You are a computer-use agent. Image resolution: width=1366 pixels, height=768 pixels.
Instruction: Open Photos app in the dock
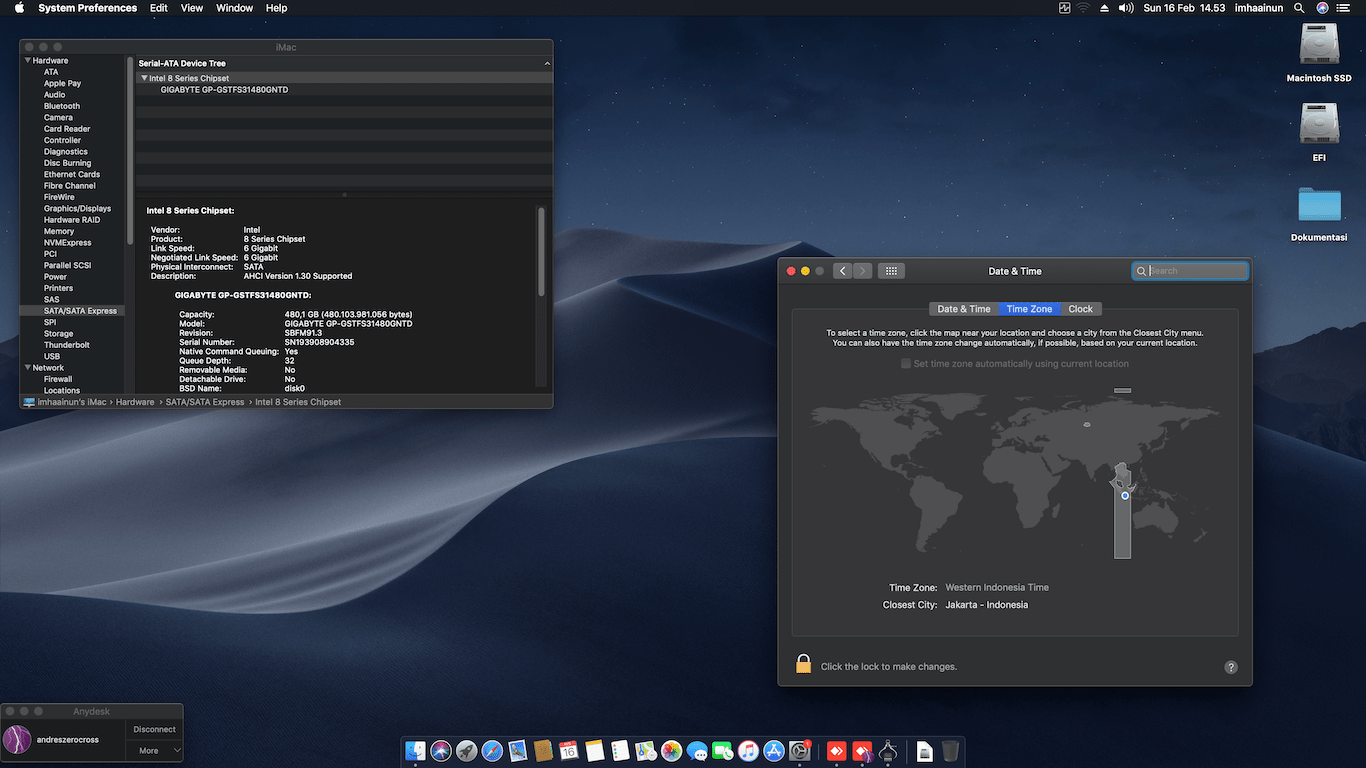tap(671, 751)
